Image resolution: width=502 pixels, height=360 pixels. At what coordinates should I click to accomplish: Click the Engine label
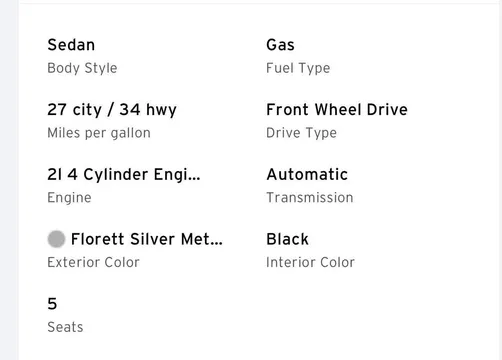pos(69,198)
